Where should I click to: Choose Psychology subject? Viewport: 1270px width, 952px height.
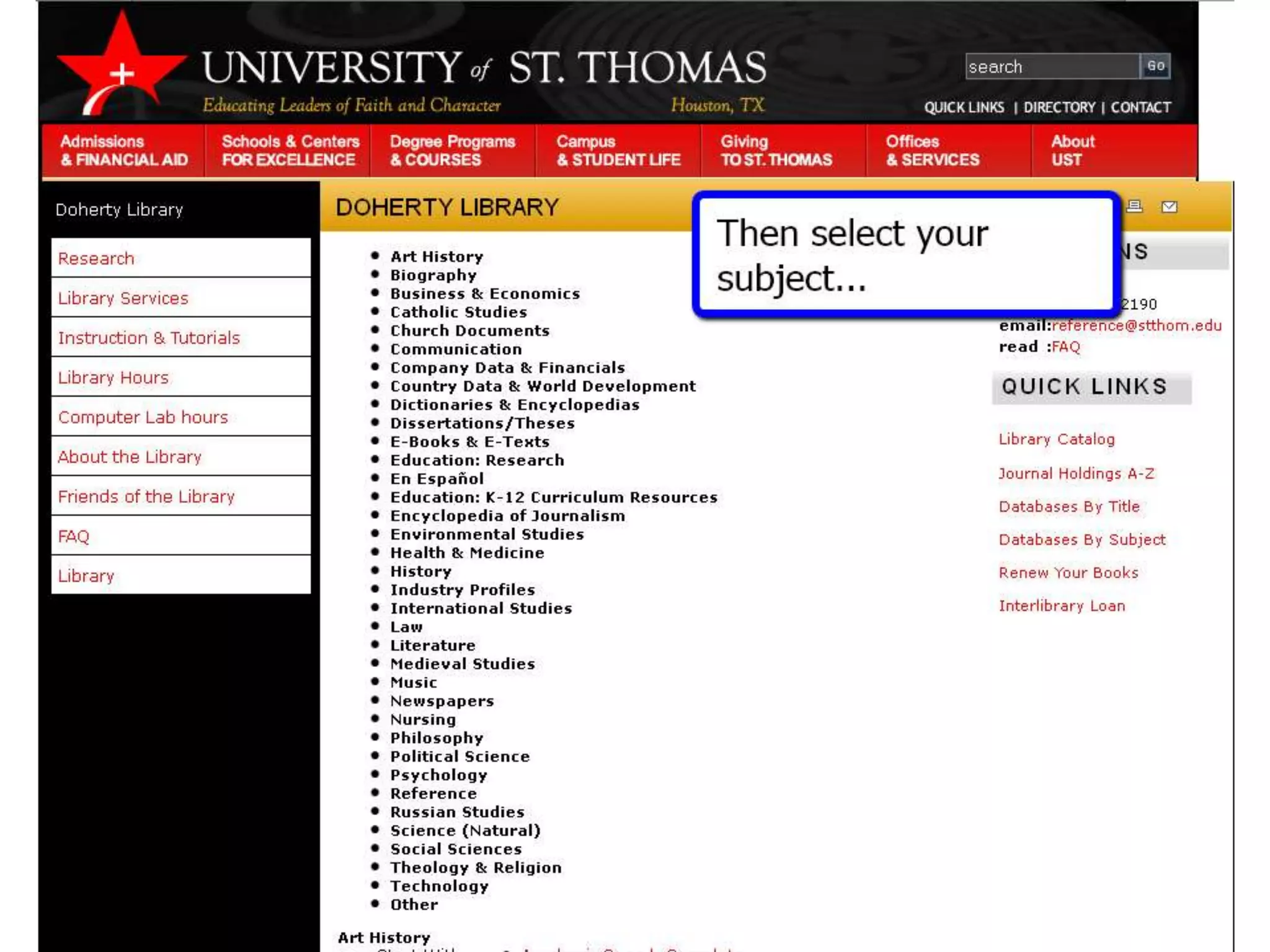(x=438, y=775)
